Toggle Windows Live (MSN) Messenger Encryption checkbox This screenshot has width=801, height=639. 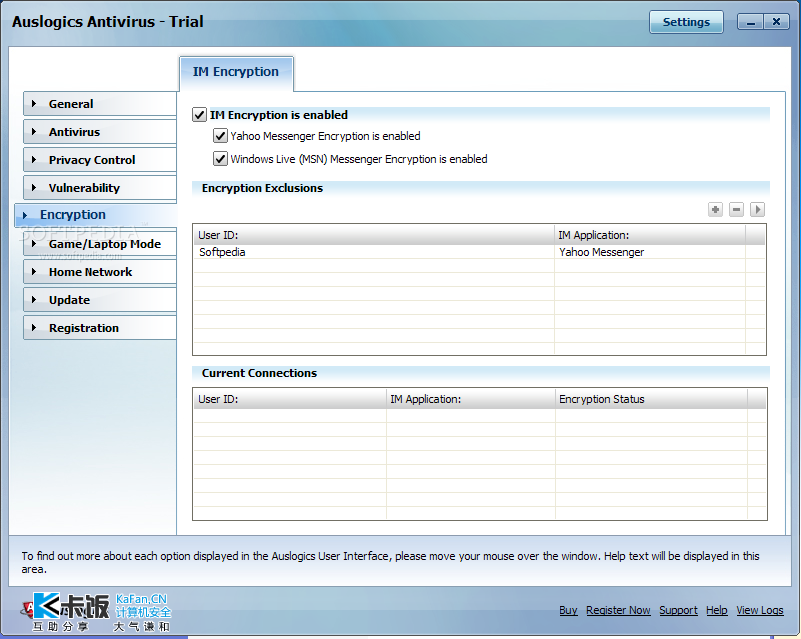click(220, 159)
